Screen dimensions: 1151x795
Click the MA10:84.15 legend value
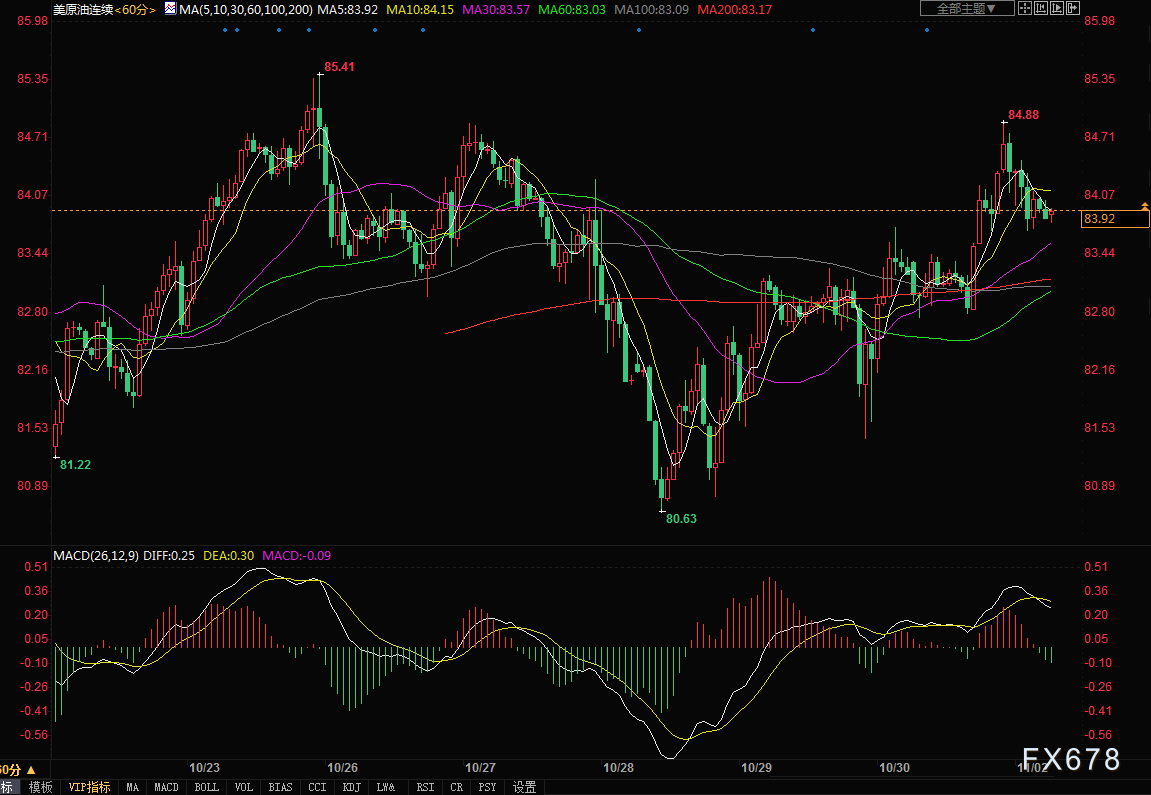[421, 10]
